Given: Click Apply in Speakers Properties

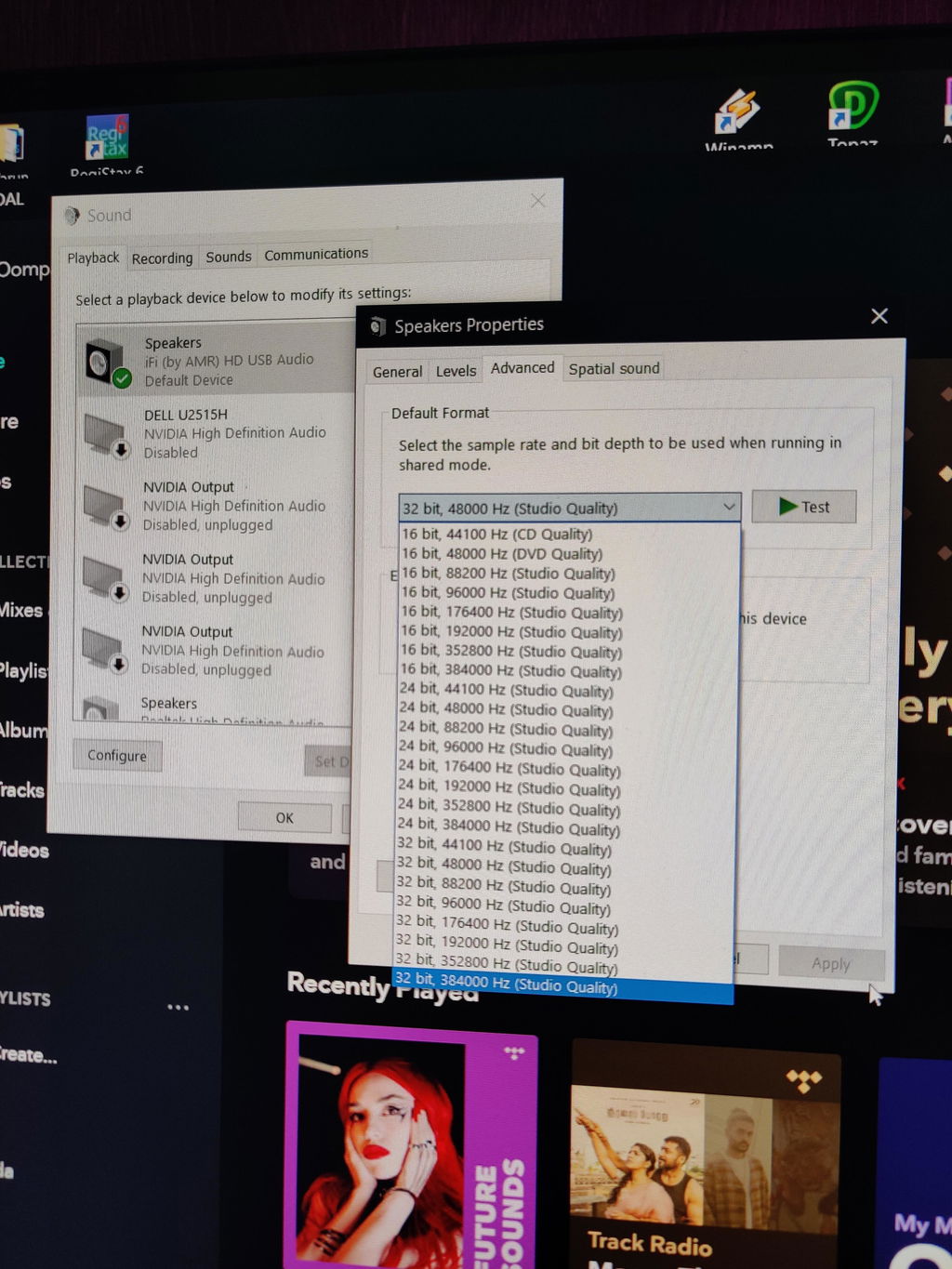Looking at the screenshot, I should pyautogui.click(x=831, y=963).
